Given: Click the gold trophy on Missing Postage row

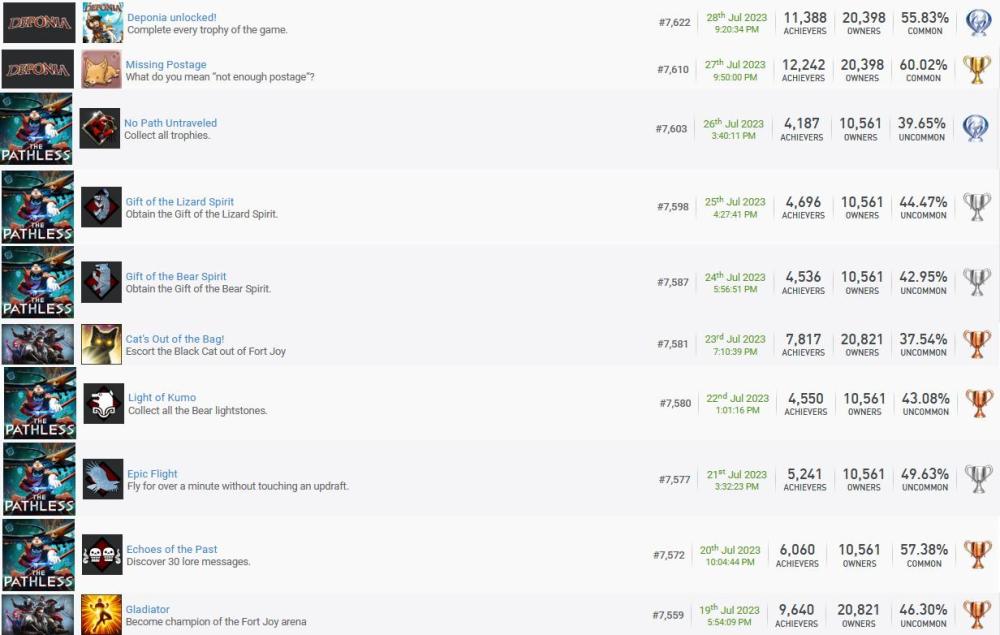Looking at the screenshot, I should [x=976, y=70].
